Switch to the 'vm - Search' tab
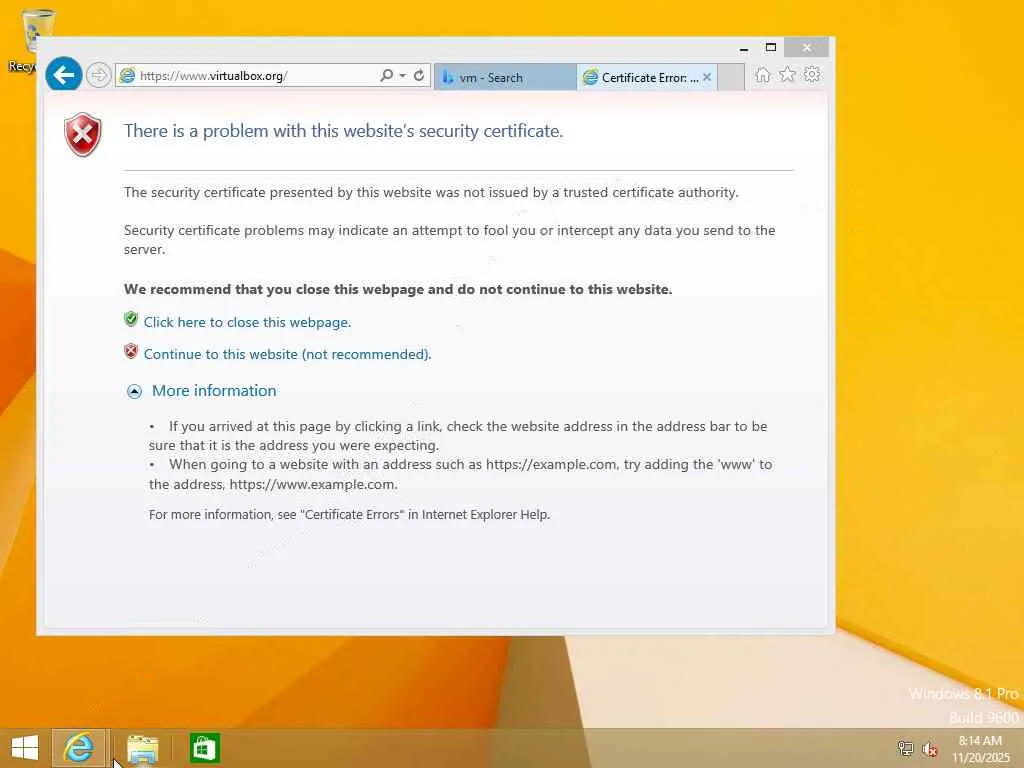 [505, 77]
